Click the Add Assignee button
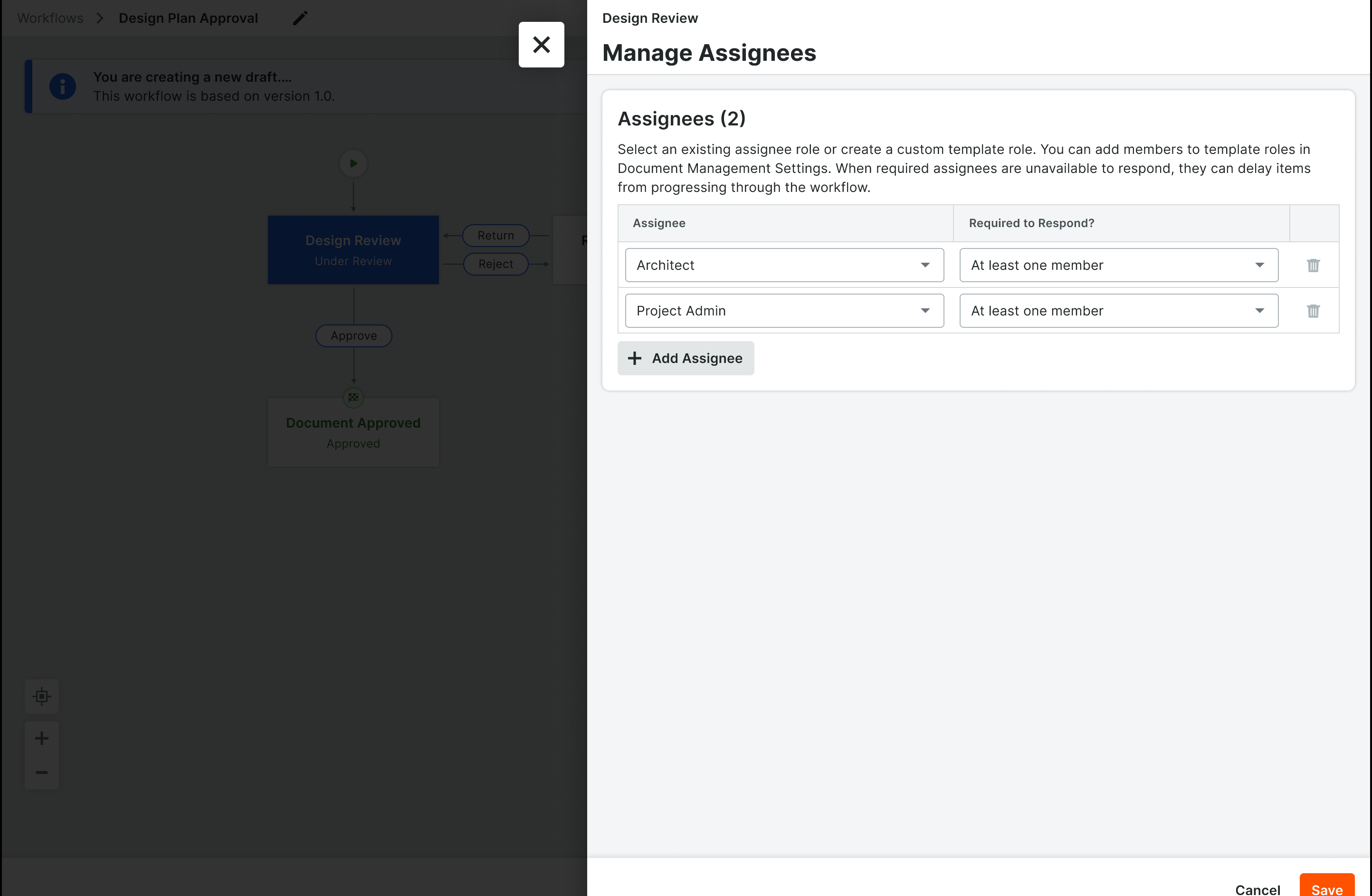 coord(686,358)
